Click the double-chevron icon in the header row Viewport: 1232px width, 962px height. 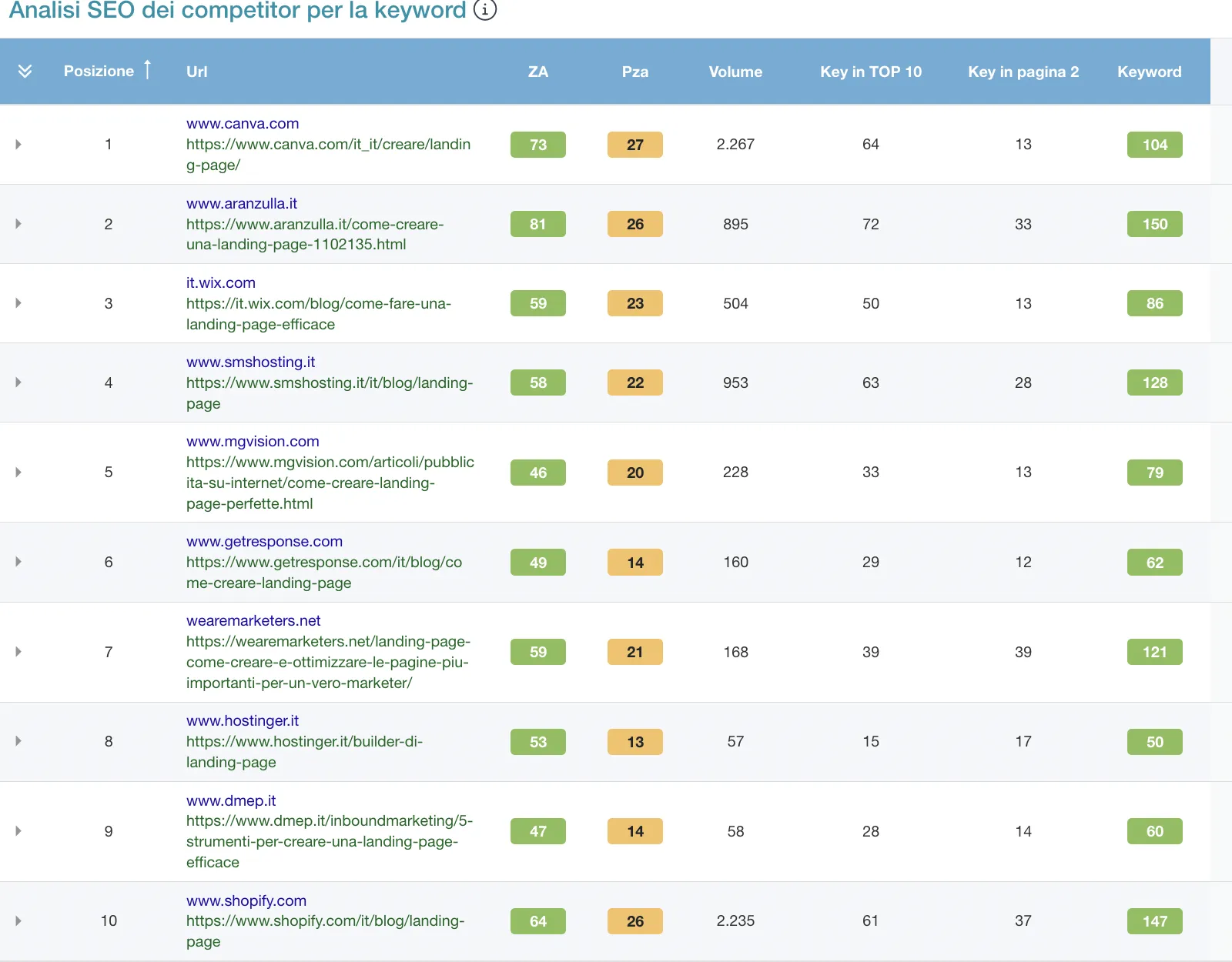click(x=25, y=71)
